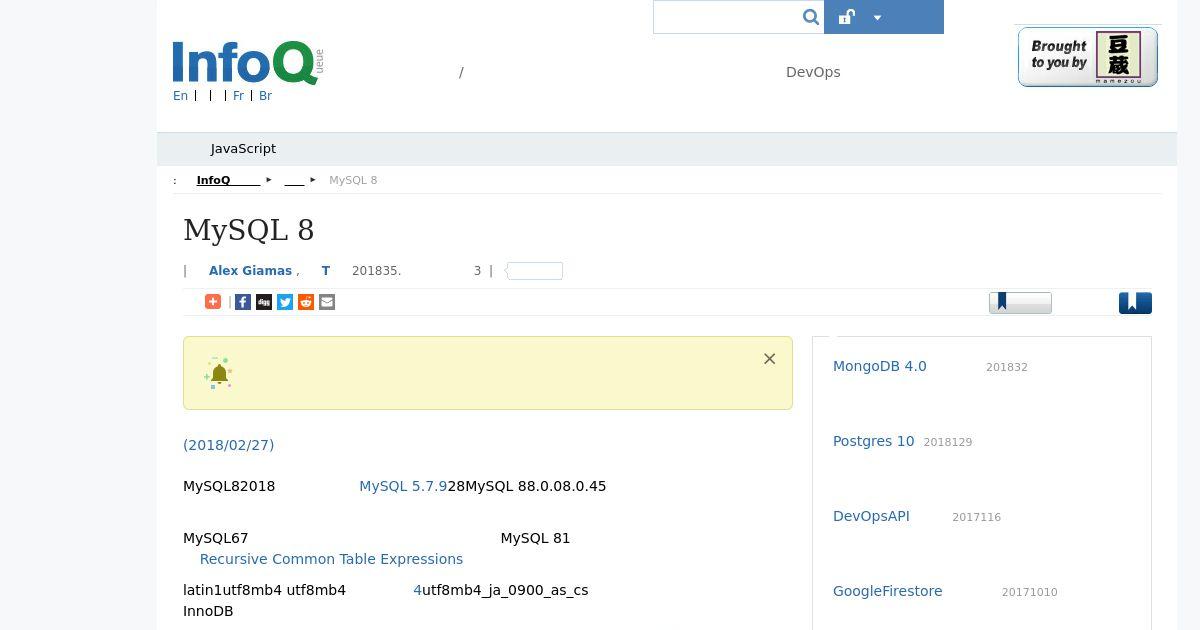Click the 20171010 date next to GoogleFirestore
The image size is (1200, 630).
1030,592
